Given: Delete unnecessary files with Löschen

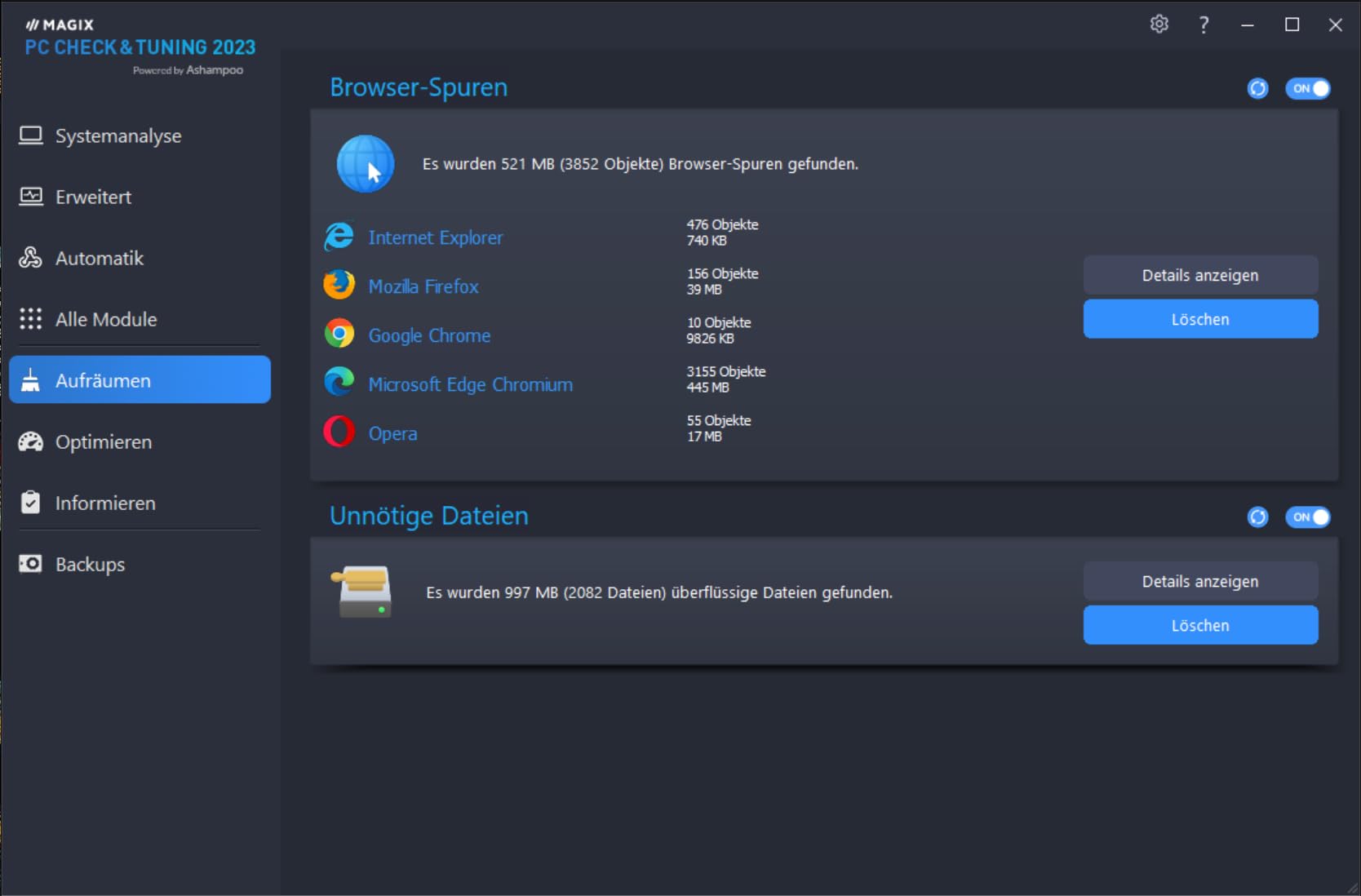Looking at the screenshot, I should pos(1200,625).
